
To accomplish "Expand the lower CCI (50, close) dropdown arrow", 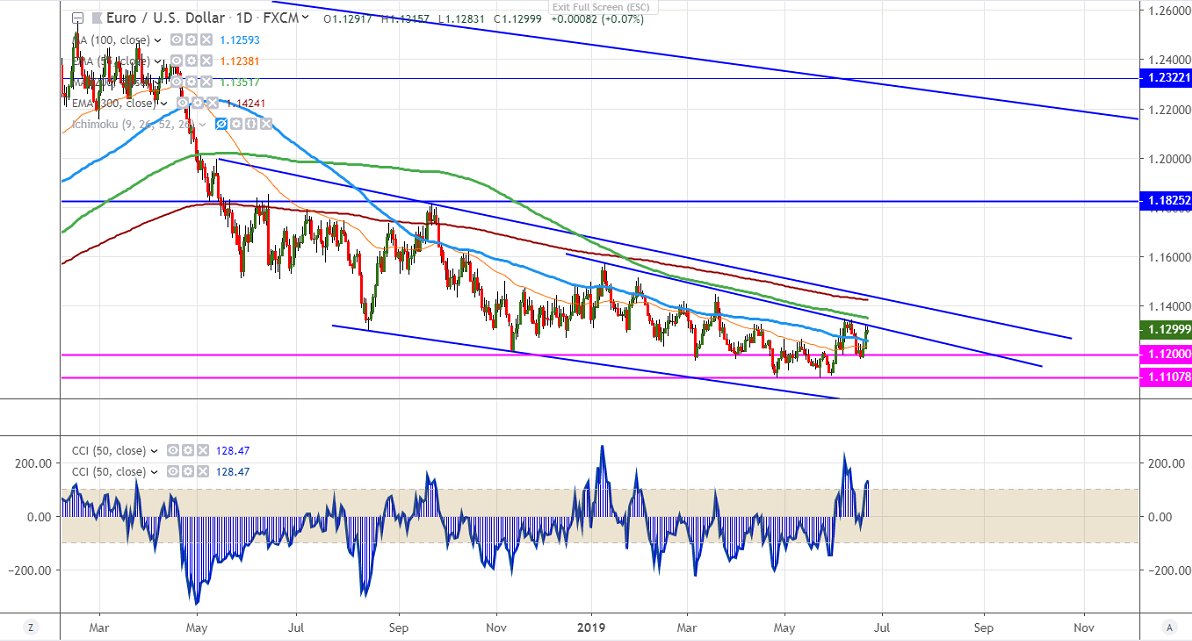I will coord(154,473).
